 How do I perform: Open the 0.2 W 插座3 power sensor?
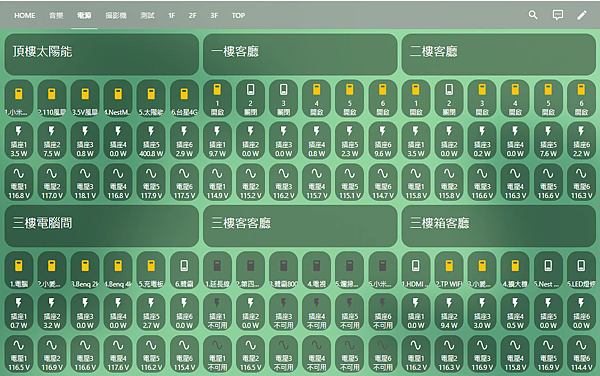(482, 140)
